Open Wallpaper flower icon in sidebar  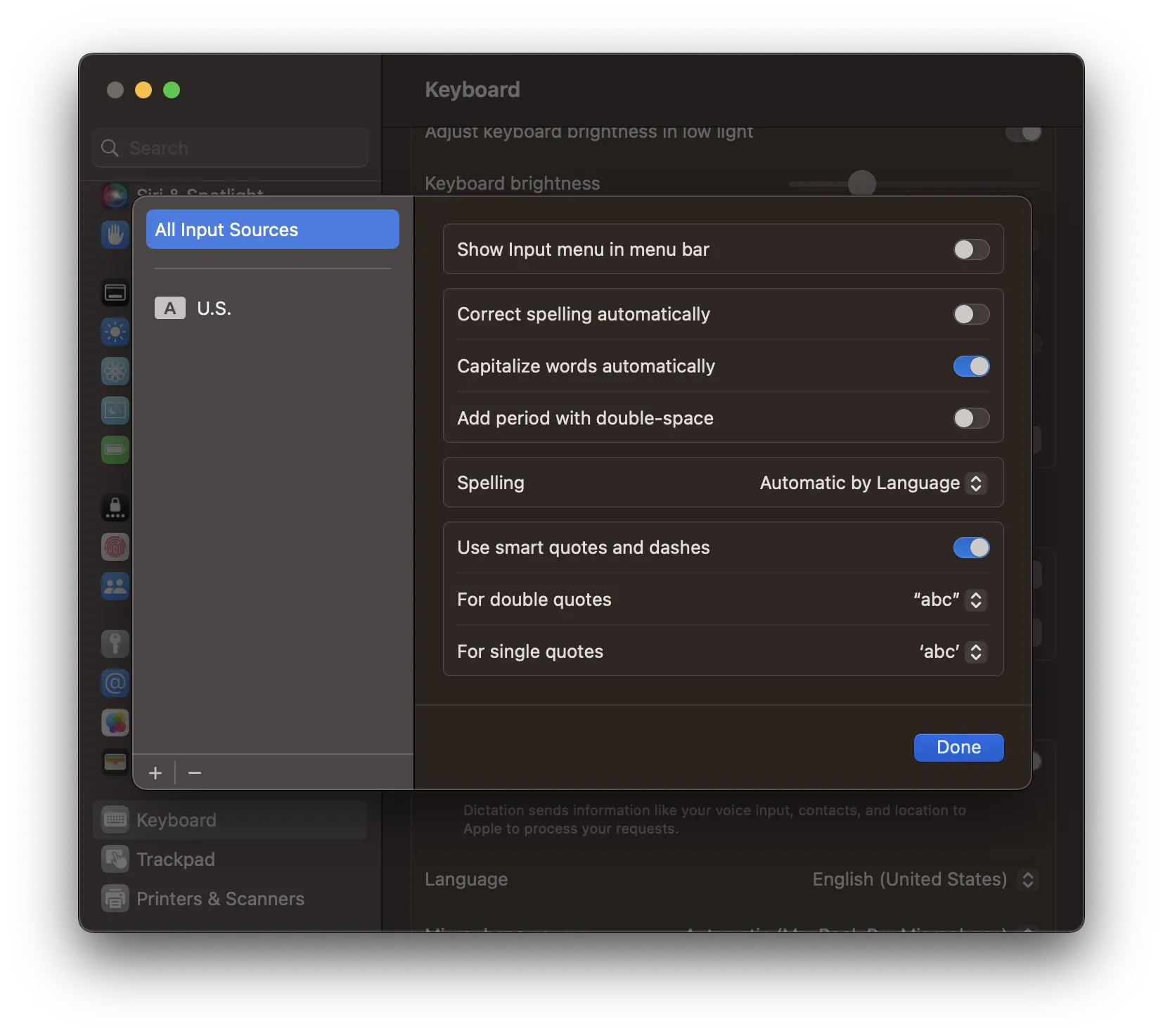click(115, 371)
